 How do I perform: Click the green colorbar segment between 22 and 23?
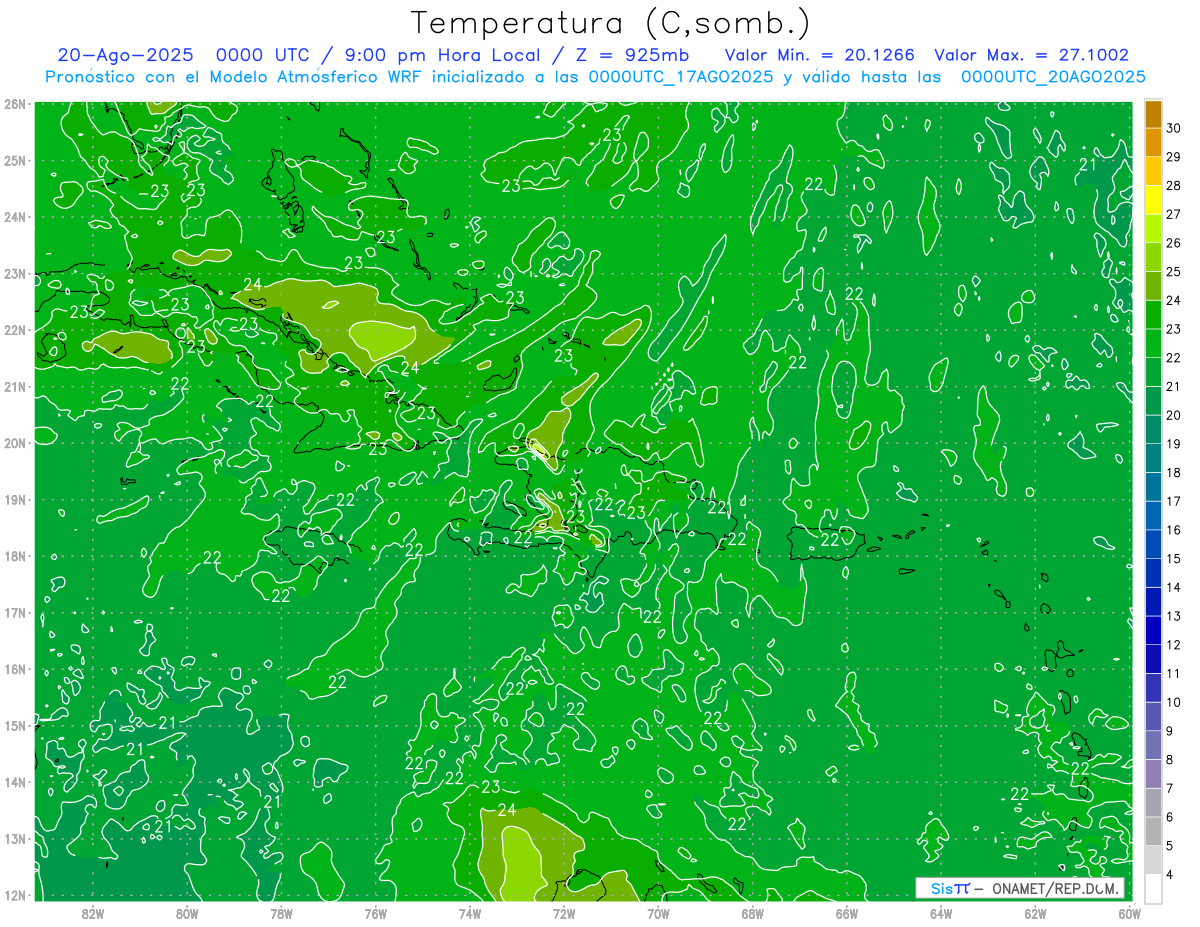pos(1153,343)
